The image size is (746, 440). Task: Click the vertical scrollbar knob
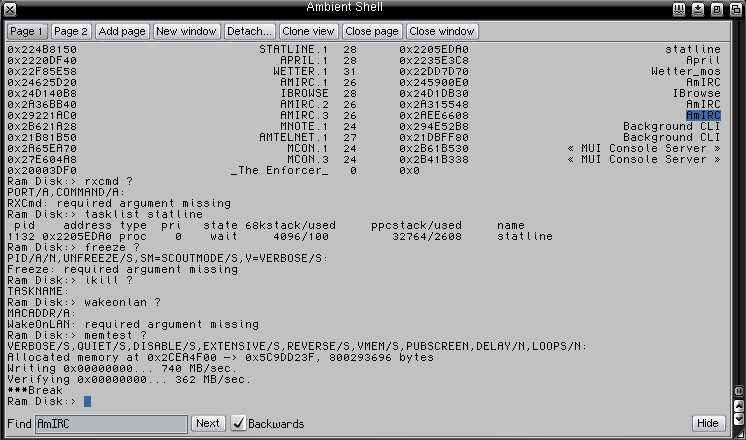(x=739, y=391)
